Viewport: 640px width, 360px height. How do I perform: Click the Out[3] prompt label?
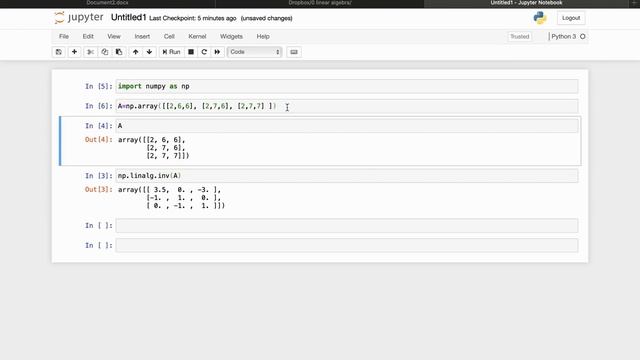coord(98,189)
